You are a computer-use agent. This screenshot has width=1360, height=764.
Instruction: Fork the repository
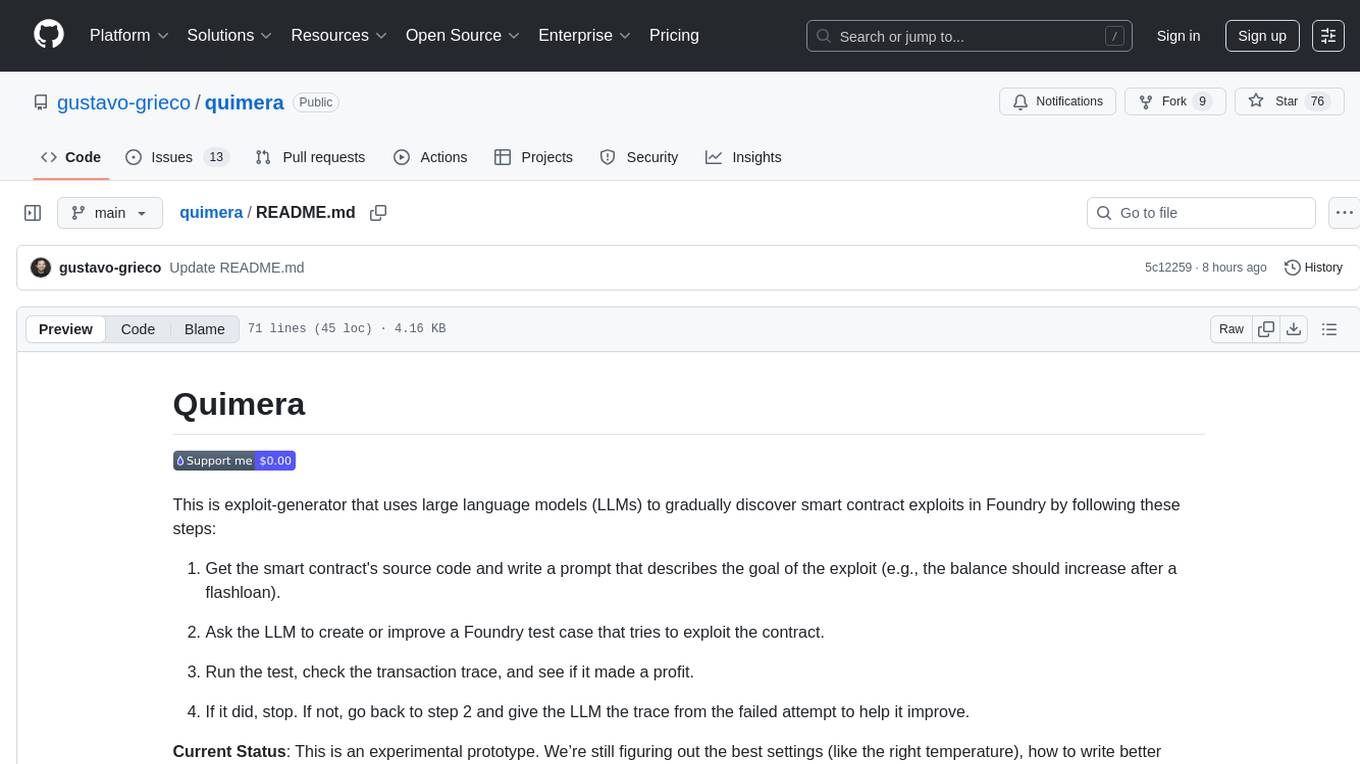pos(1175,101)
